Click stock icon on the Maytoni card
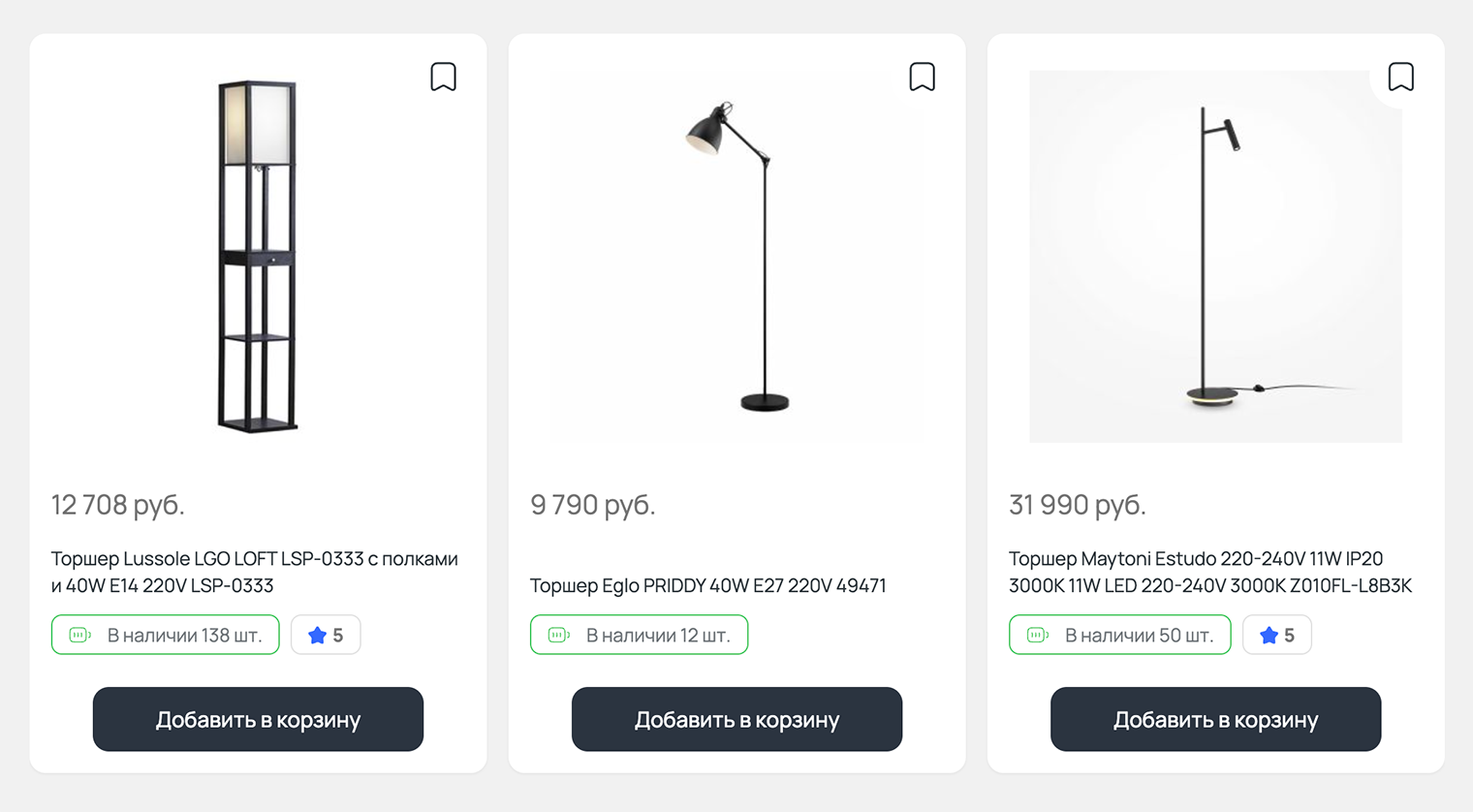This screenshot has height=812, width=1473. pyautogui.click(x=1038, y=636)
